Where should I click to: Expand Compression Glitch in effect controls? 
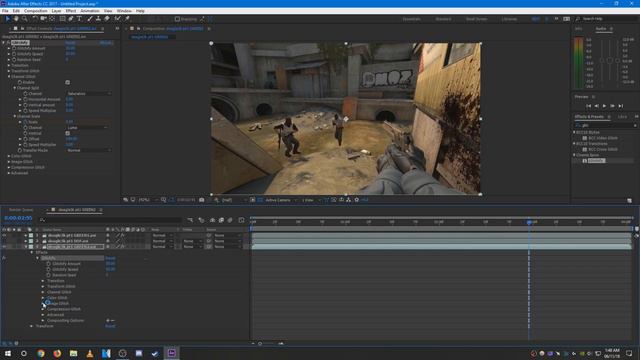tap(9, 167)
